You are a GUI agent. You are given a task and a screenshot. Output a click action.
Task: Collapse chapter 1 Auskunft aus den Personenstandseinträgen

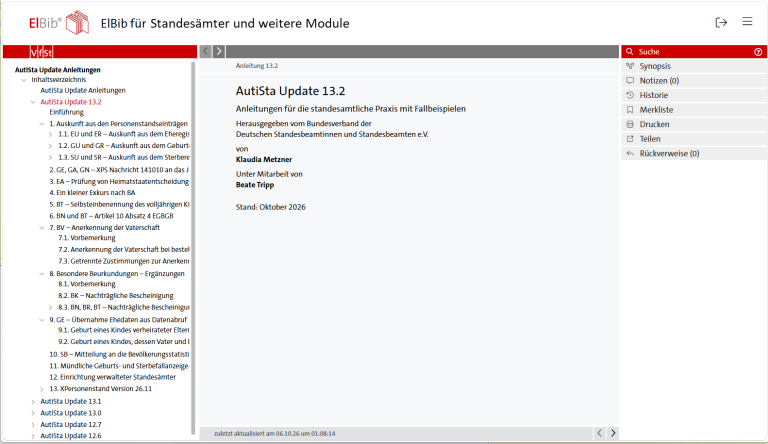[x=42, y=124]
